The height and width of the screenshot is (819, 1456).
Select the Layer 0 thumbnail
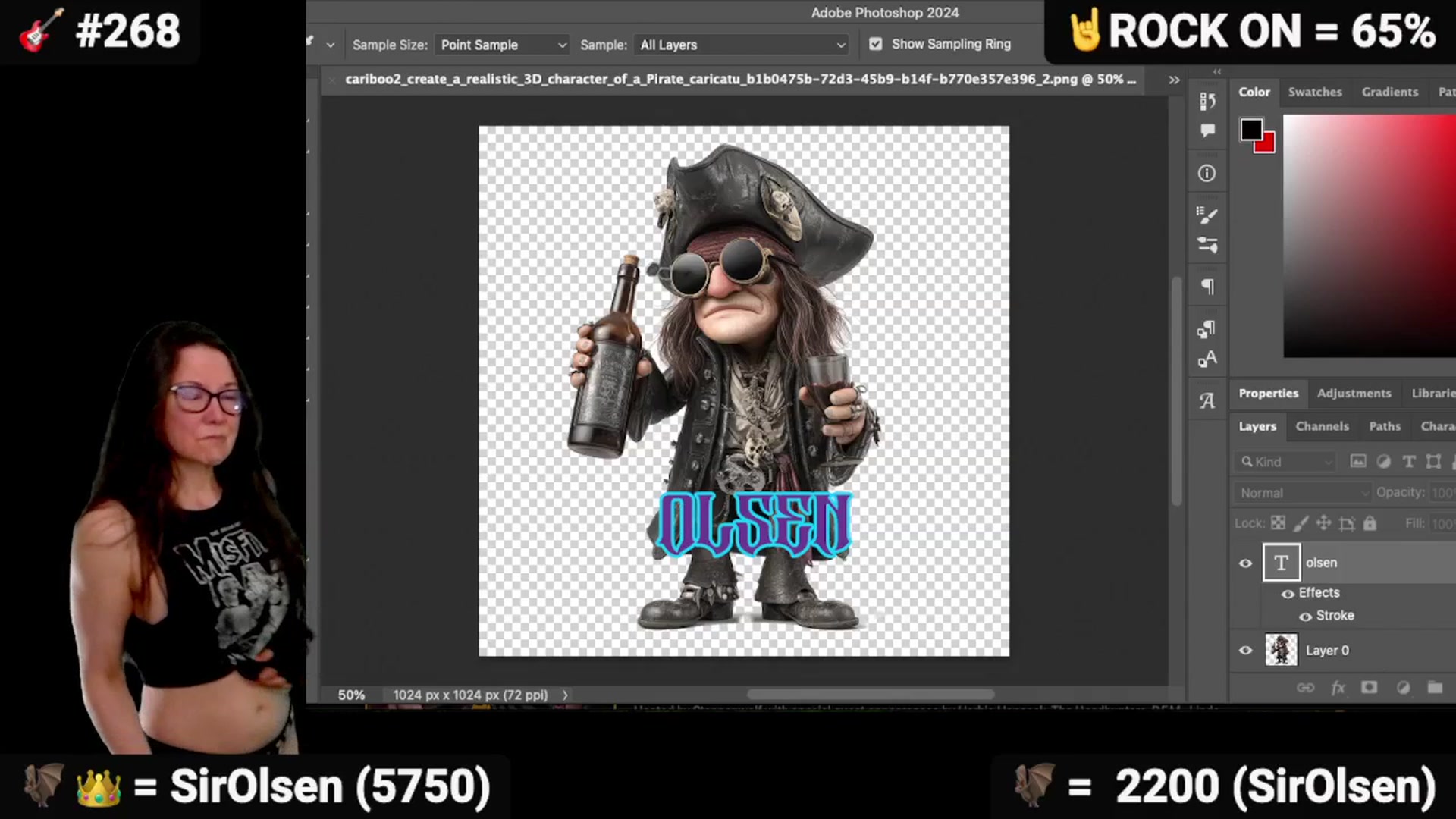coord(1281,650)
